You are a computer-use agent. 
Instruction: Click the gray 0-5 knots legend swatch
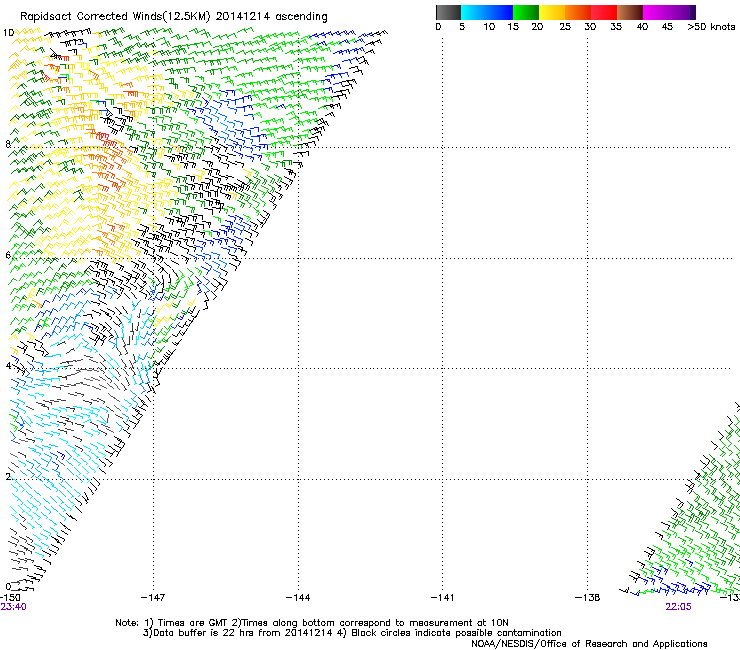pos(448,12)
